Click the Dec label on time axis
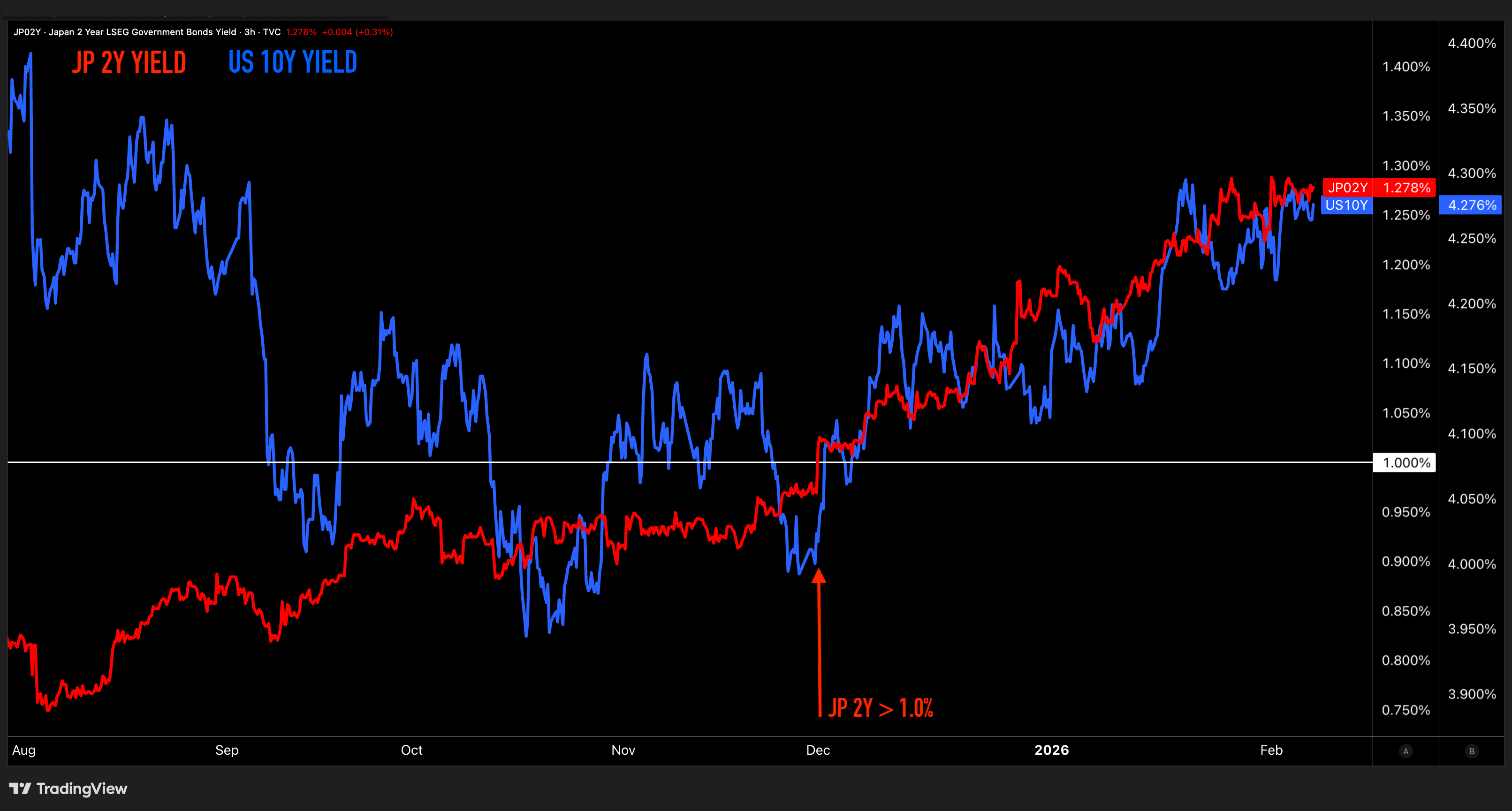 click(x=818, y=750)
